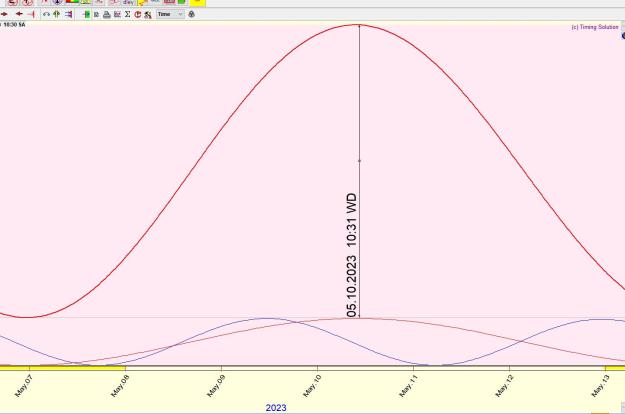Click the May.09 date label on axis
625x414 pixels.
point(216,386)
